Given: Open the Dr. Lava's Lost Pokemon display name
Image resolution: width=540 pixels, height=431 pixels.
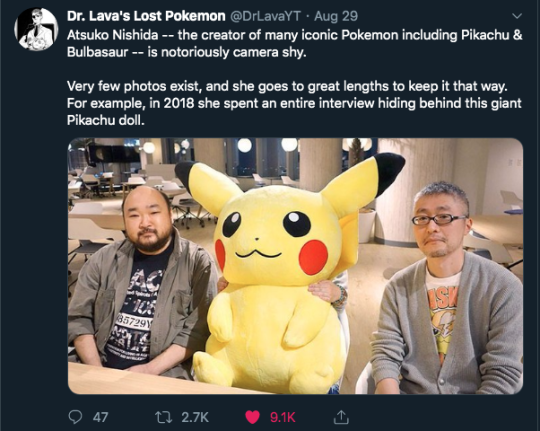Looking at the screenshot, I should click(x=146, y=16).
